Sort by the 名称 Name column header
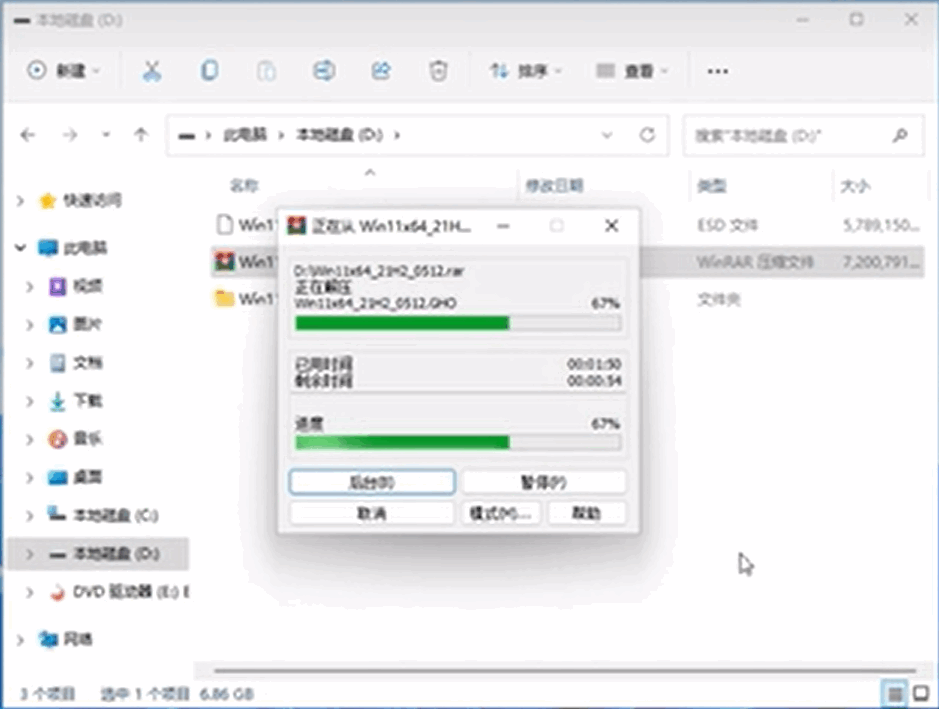 pos(244,186)
